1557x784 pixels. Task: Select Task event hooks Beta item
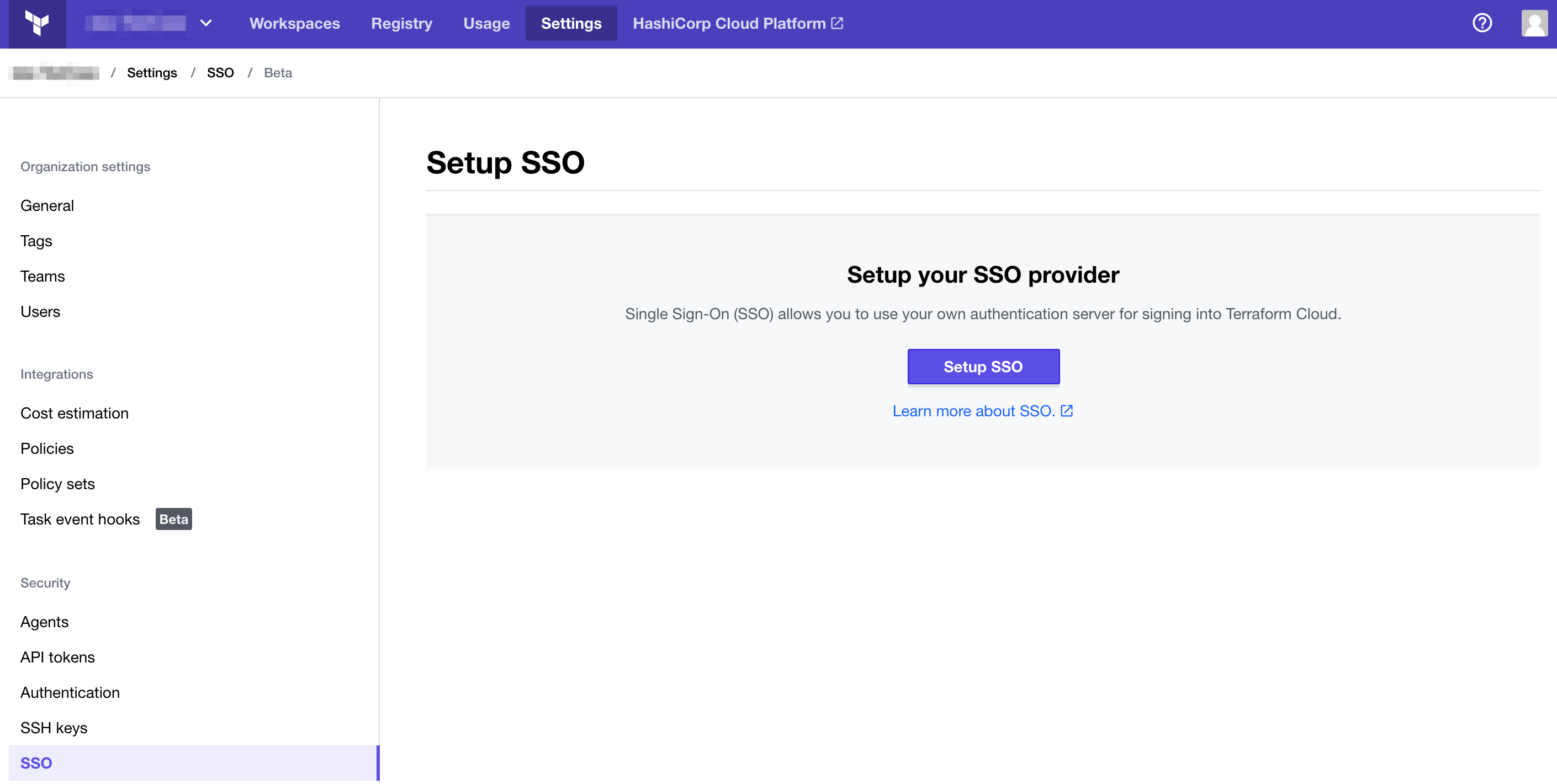(81, 519)
